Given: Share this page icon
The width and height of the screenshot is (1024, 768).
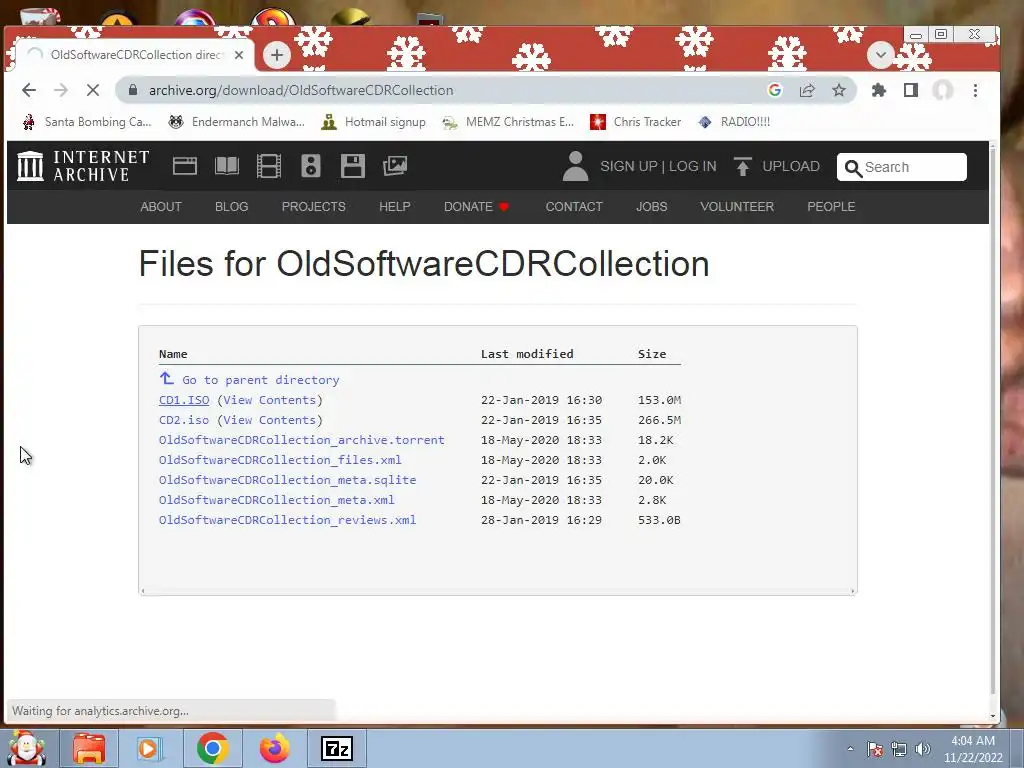Looking at the screenshot, I should [807, 90].
